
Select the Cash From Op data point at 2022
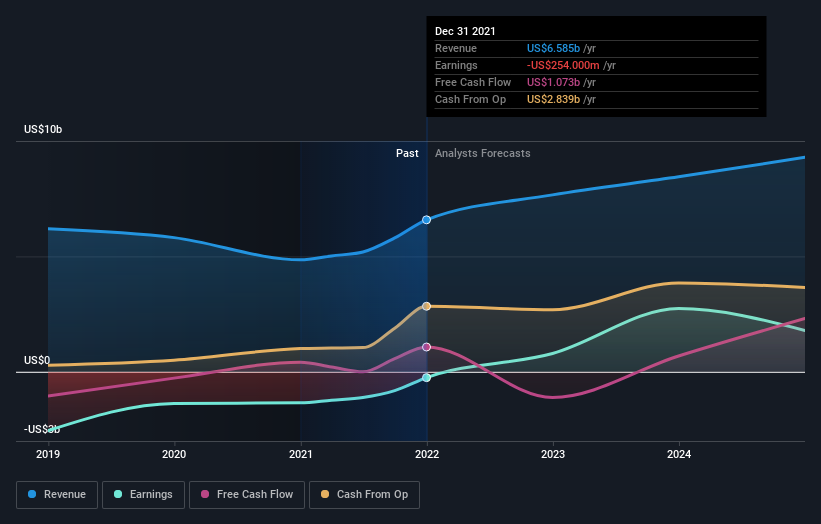[427, 306]
